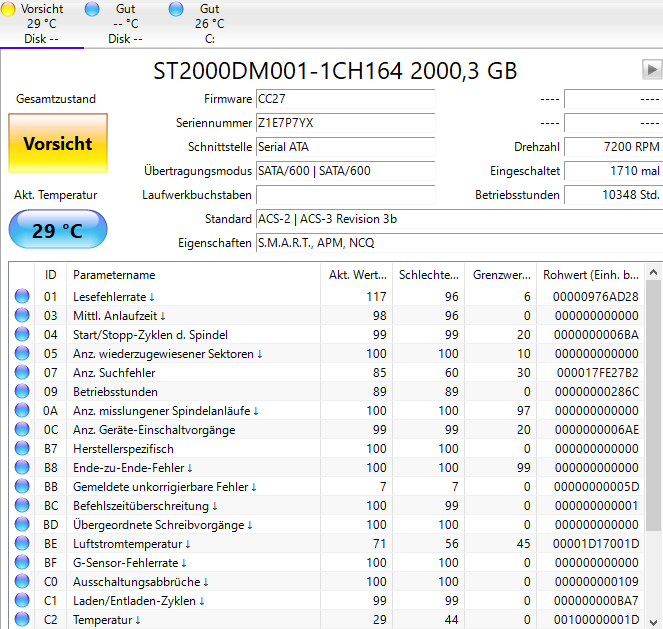Click the empty Laufwerkbuchstaben field

click(345, 195)
